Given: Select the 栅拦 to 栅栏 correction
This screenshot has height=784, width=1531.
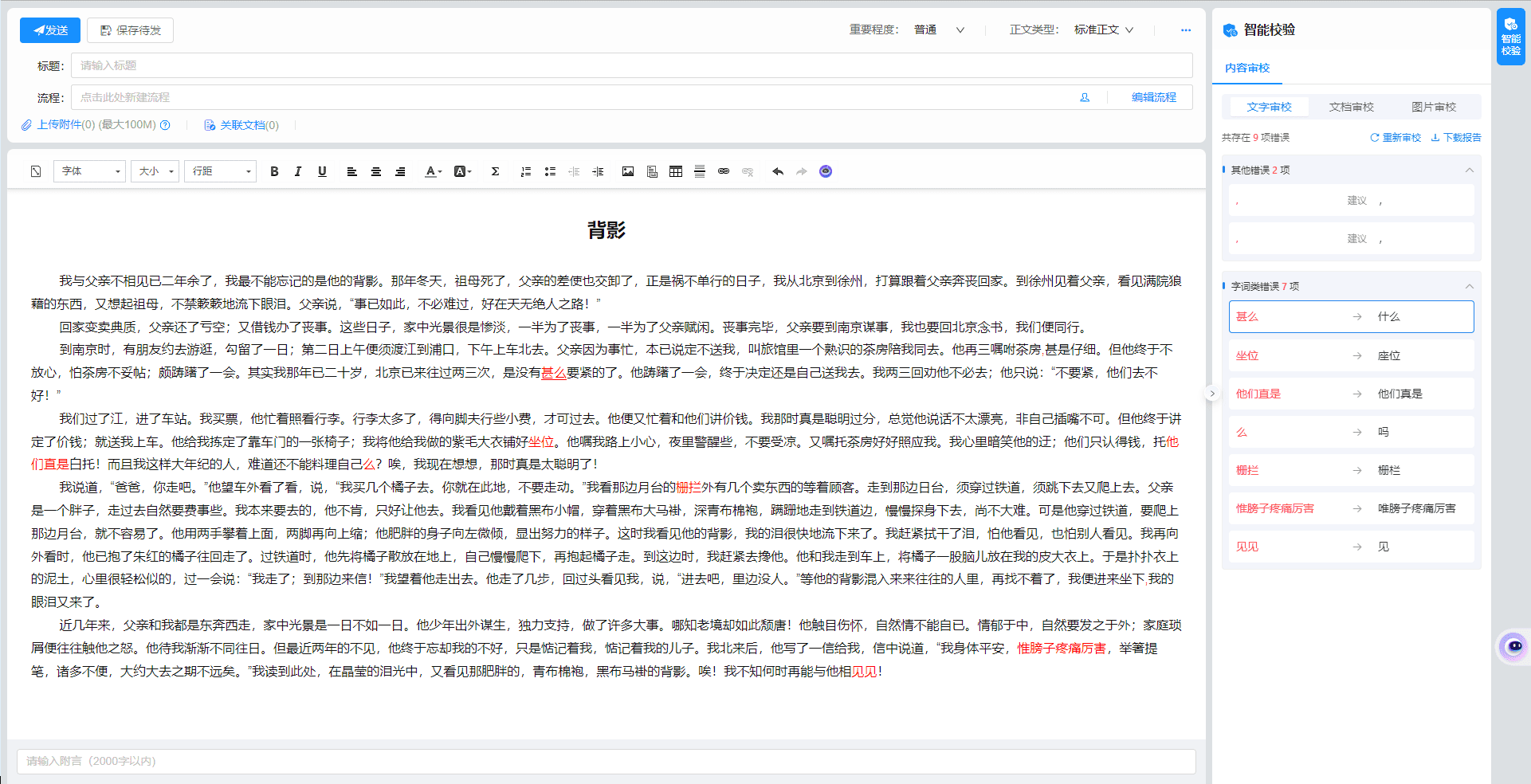Looking at the screenshot, I should (1352, 470).
